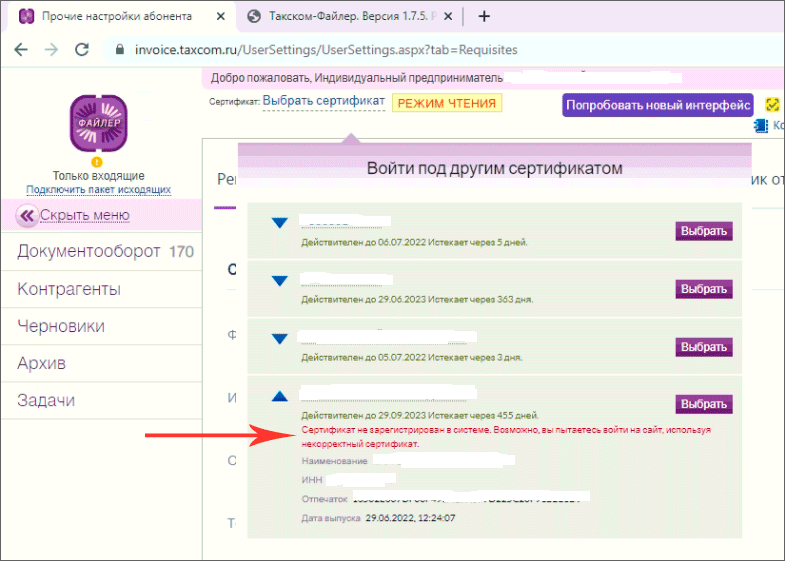Click the Отпечаток label
Screen dimensions: 785x561
point(324,499)
